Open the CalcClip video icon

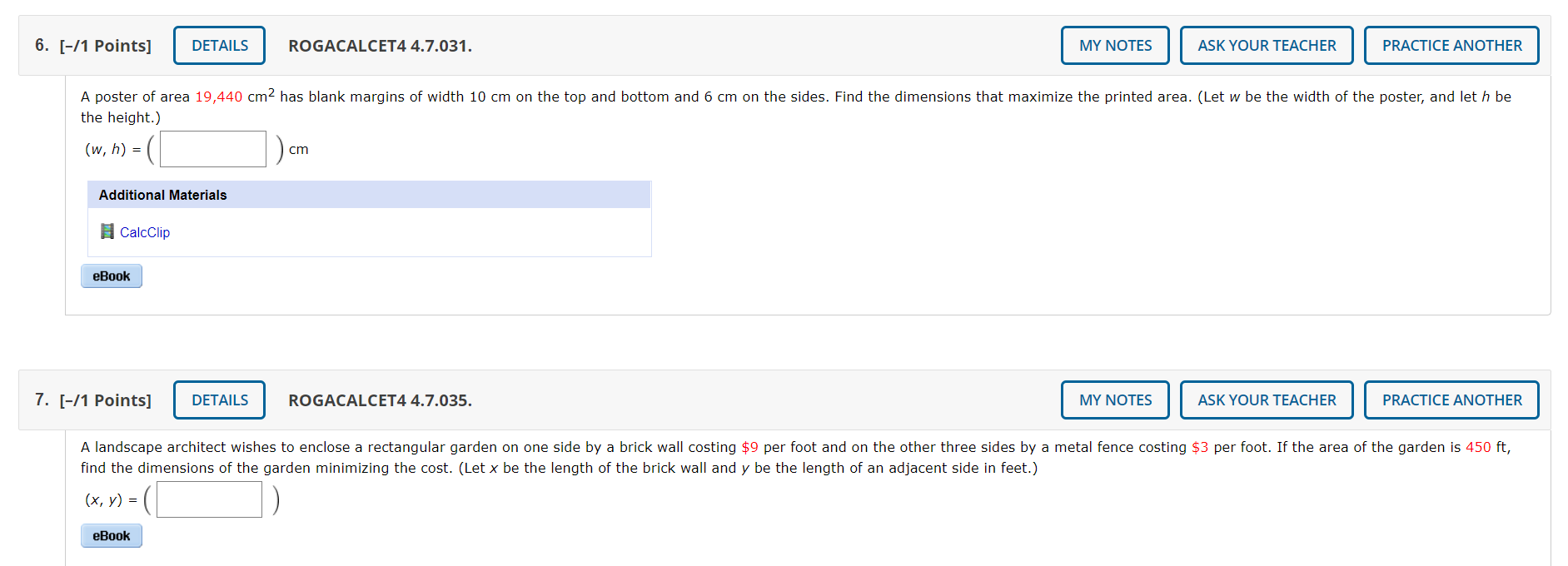(x=107, y=231)
